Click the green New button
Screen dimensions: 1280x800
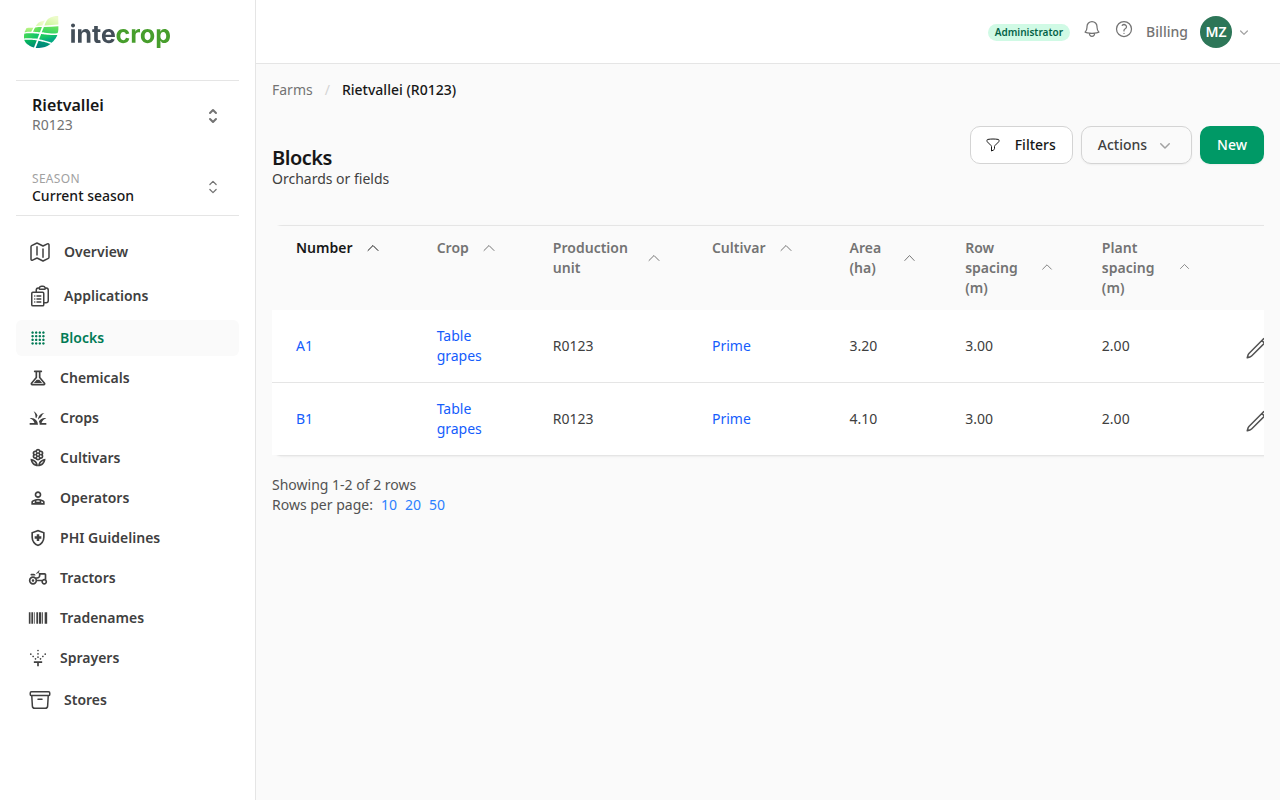point(1232,145)
